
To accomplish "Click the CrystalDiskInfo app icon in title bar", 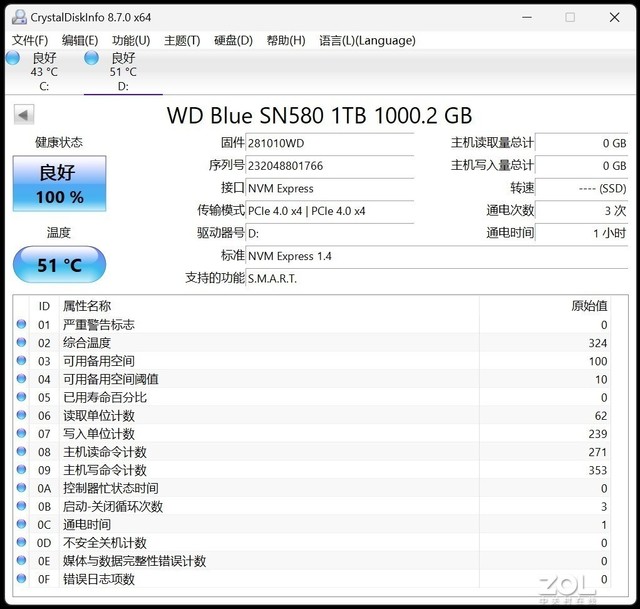I will (x=17, y=17).
